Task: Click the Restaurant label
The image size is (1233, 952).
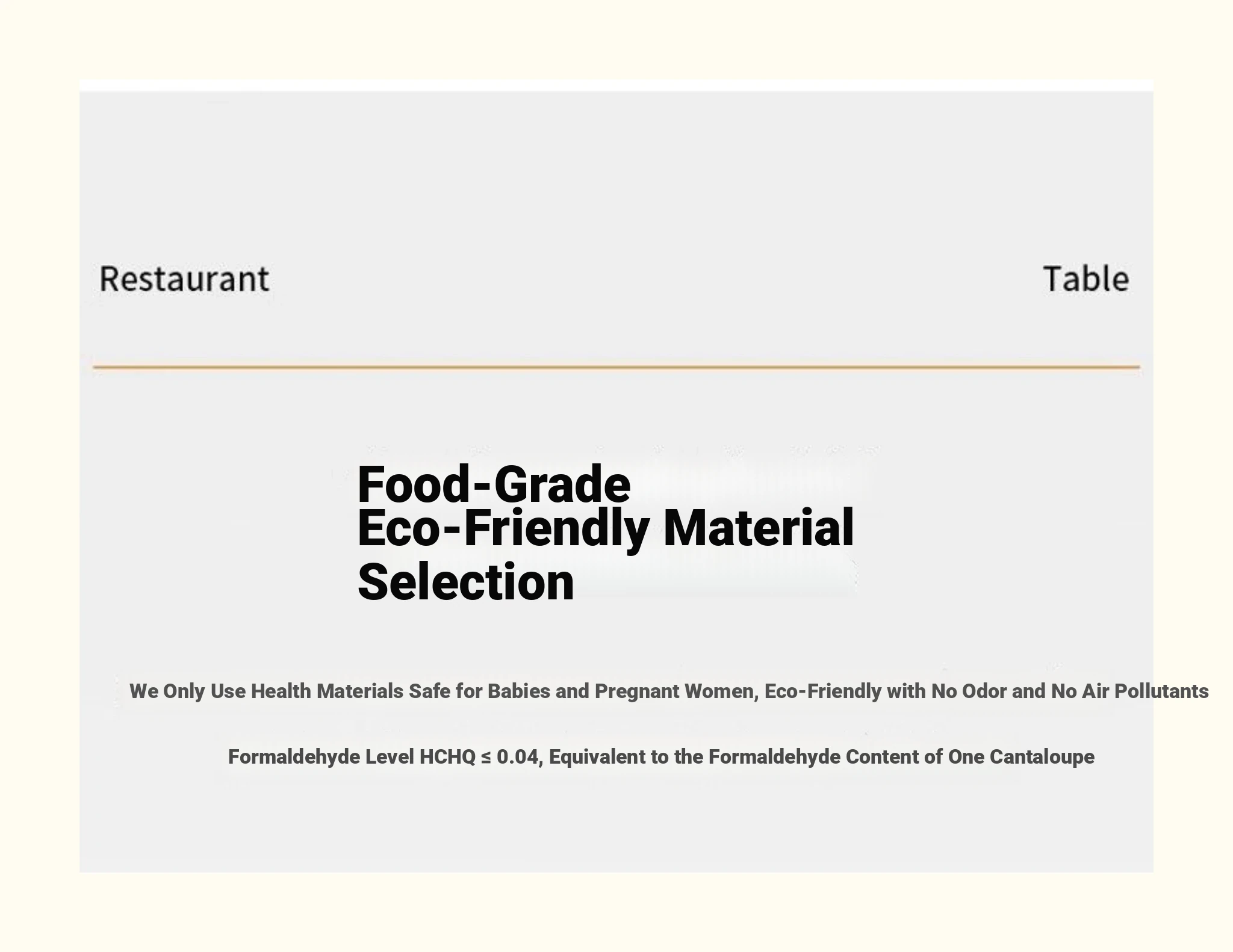Action: [x=184, y=279]
